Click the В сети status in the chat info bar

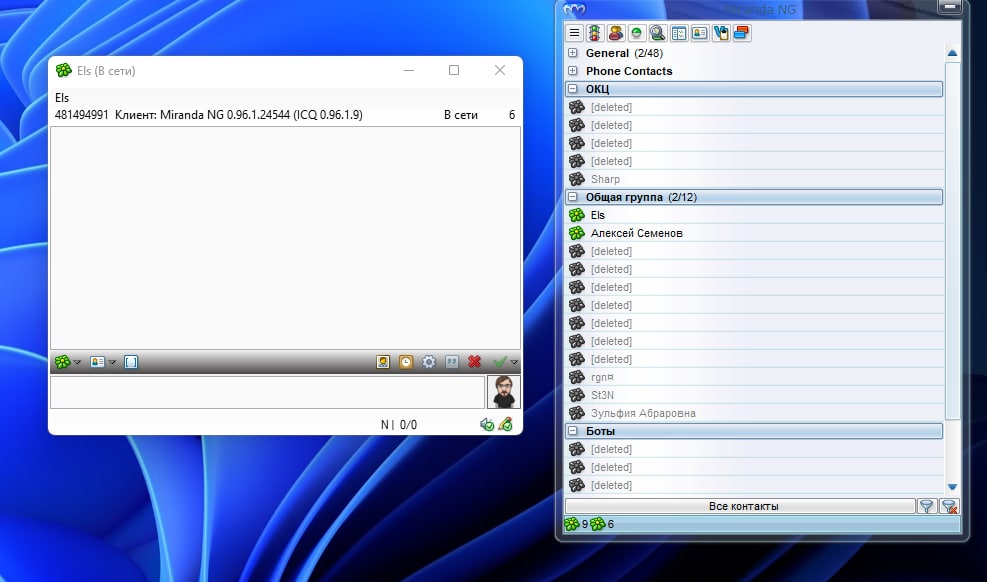tap(461, 115)
